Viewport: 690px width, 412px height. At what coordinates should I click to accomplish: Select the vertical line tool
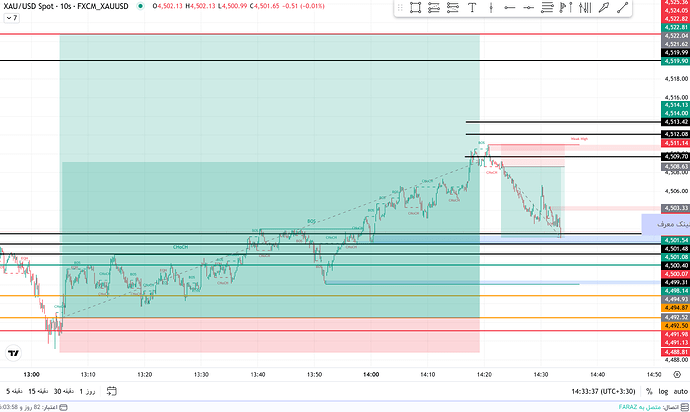tap(491, 7)
